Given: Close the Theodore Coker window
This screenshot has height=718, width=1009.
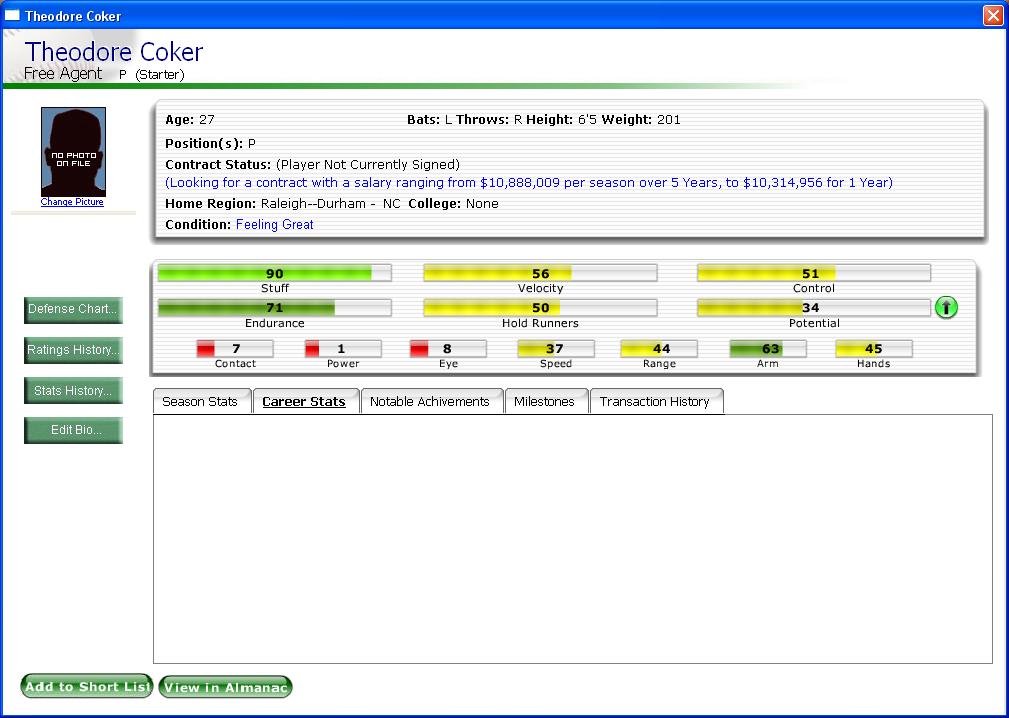Looking at the screenshot, I should pos(993,15).
